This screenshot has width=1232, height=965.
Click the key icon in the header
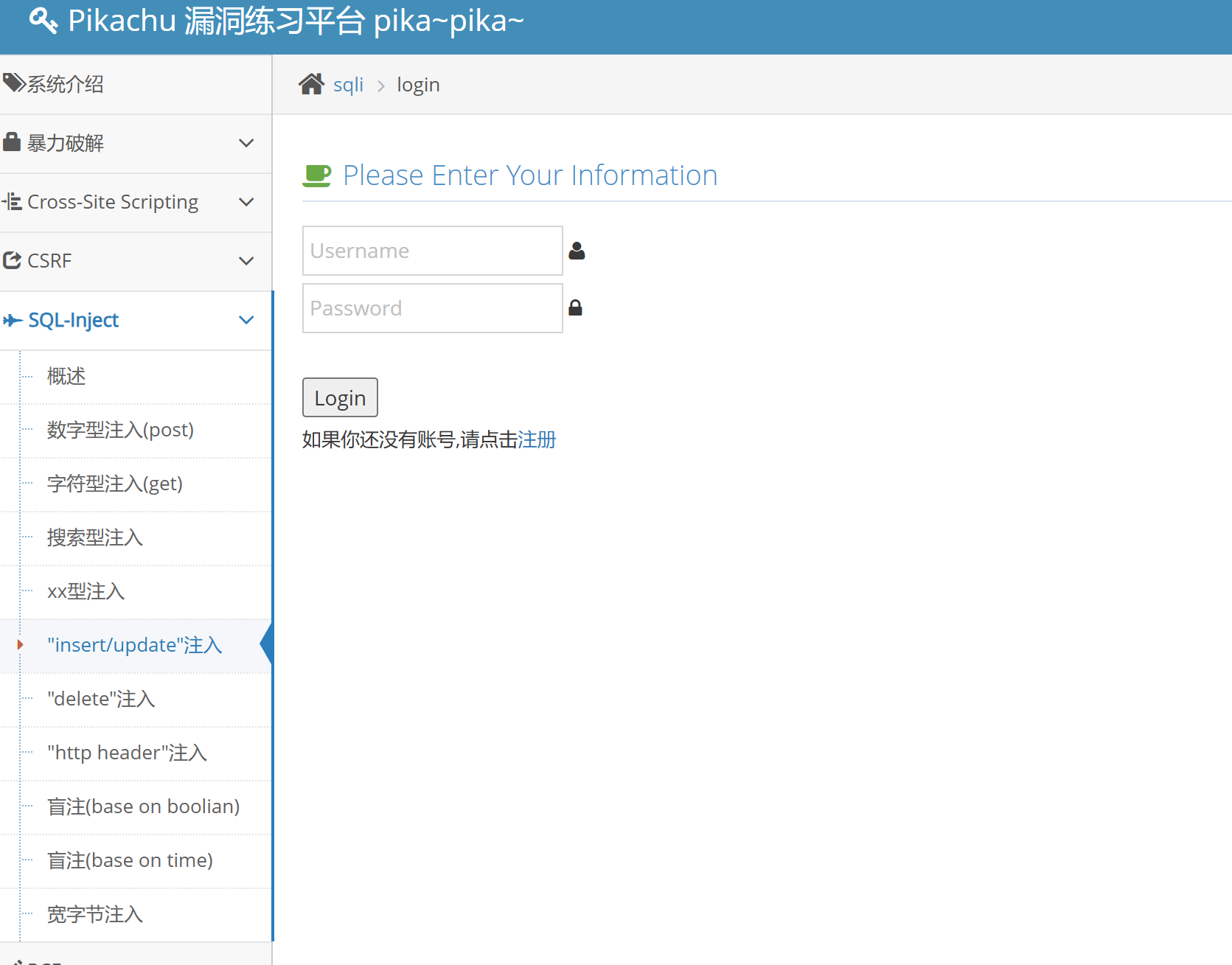(42, 21)
